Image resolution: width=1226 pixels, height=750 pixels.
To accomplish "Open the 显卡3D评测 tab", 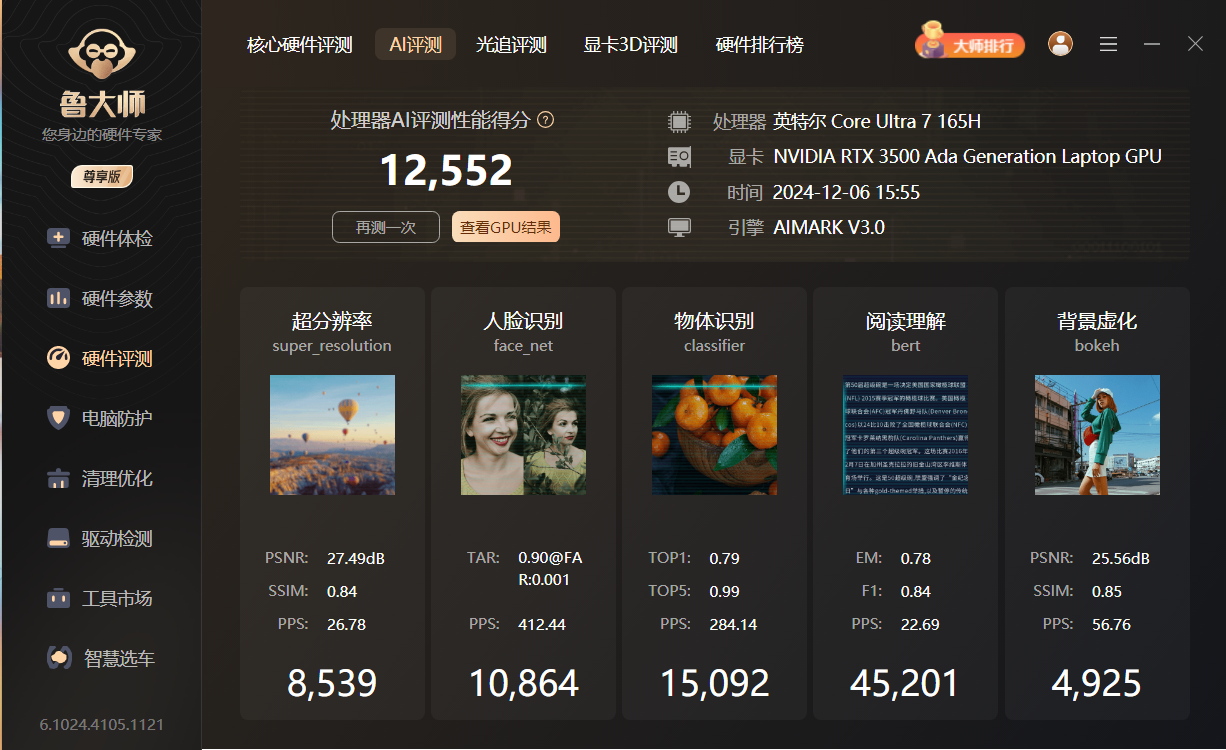I will tap(630, 45).
